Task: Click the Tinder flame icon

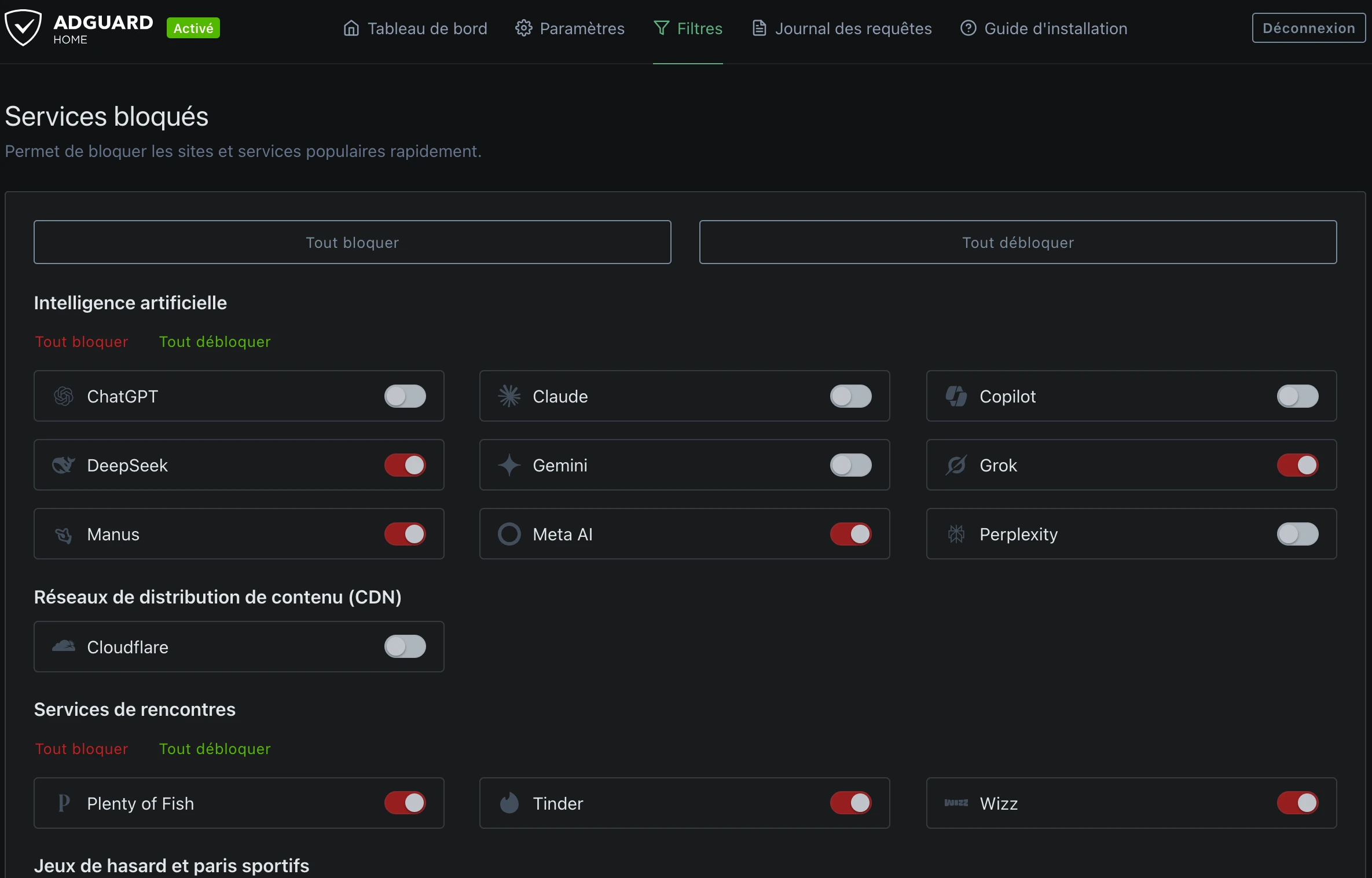Action: (x=509, y=803)
